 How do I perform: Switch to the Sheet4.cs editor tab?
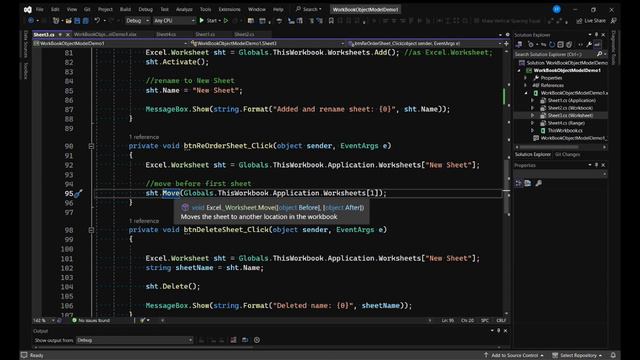click(x=166, y=34)
